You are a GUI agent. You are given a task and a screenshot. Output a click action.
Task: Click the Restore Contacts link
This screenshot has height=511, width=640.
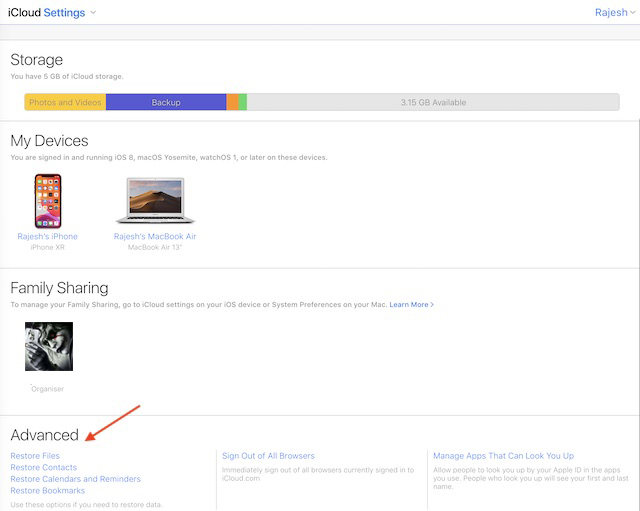(x=43, y=468)
